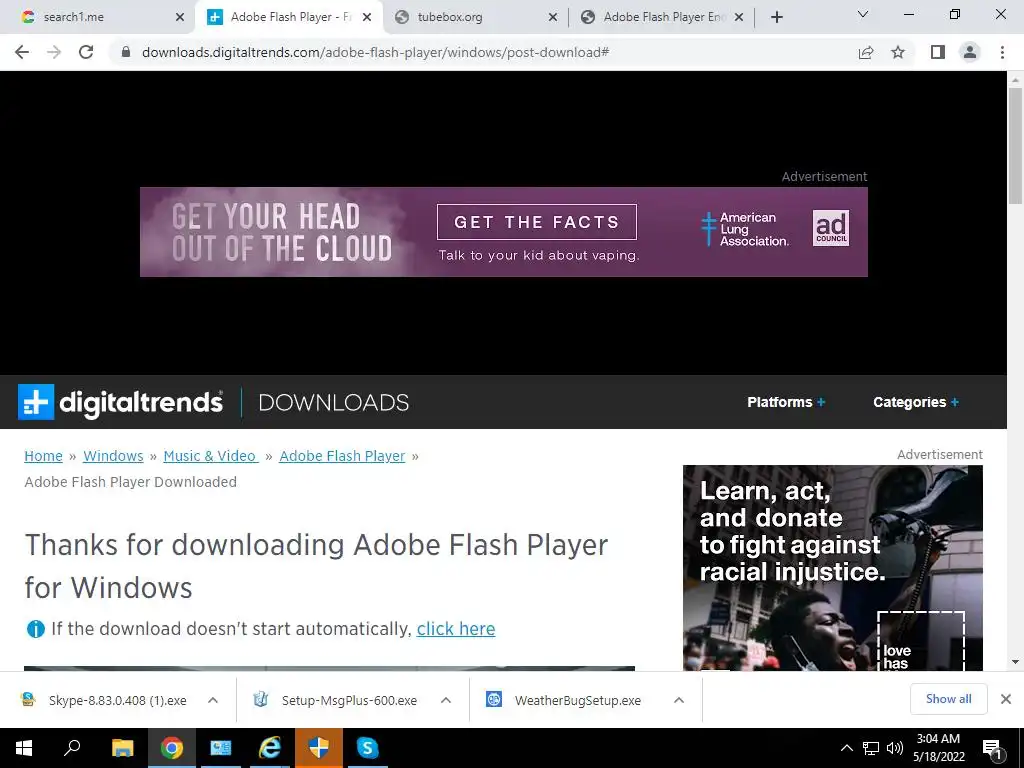This screenshot has width=1024, height=768.
Task: Click the blue info icon
Action: tap(35, 629)
